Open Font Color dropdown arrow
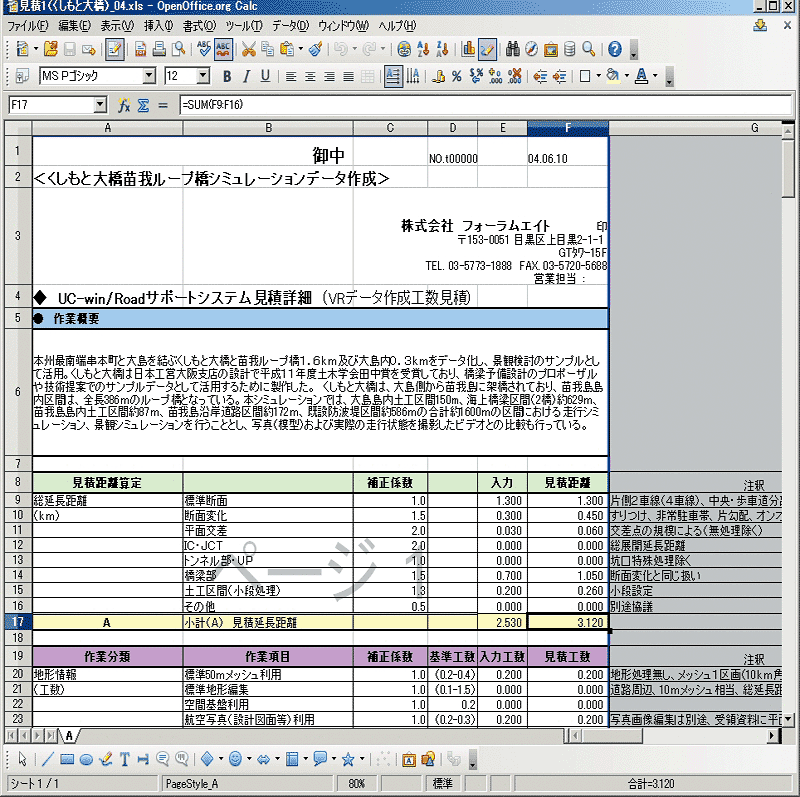 point(655,77)
